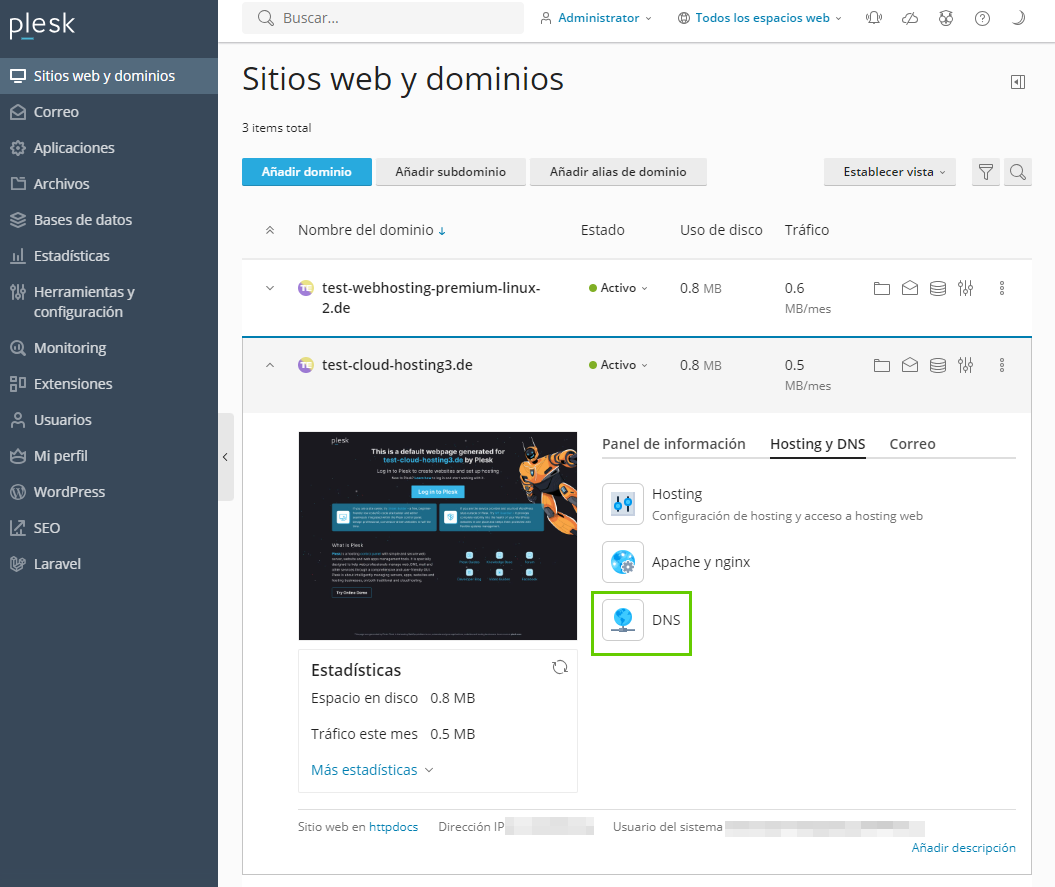1055x887 pixels.
Task: Open Todos los espacios web dropdown
Action: point(760,18)
